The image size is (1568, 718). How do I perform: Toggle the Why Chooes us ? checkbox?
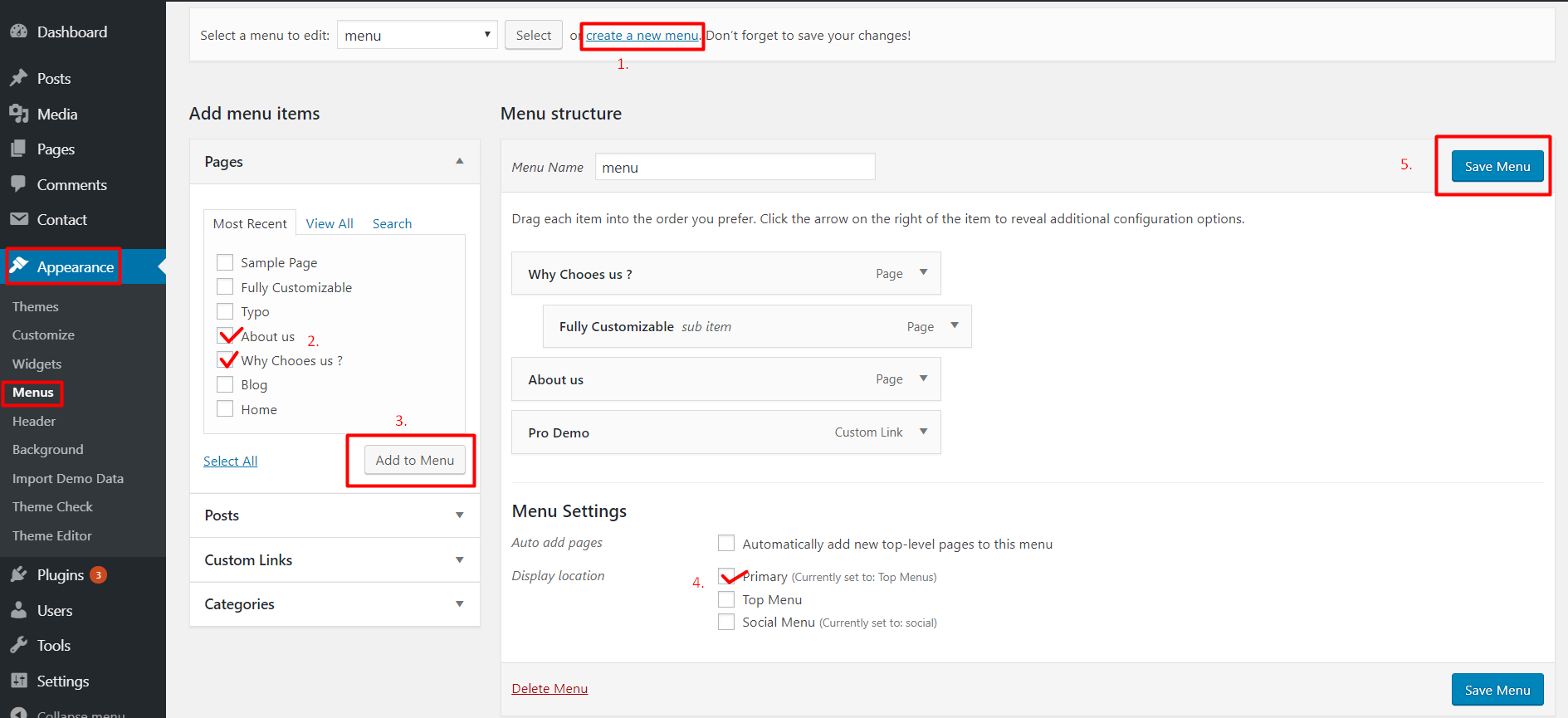tap(225, 360)
